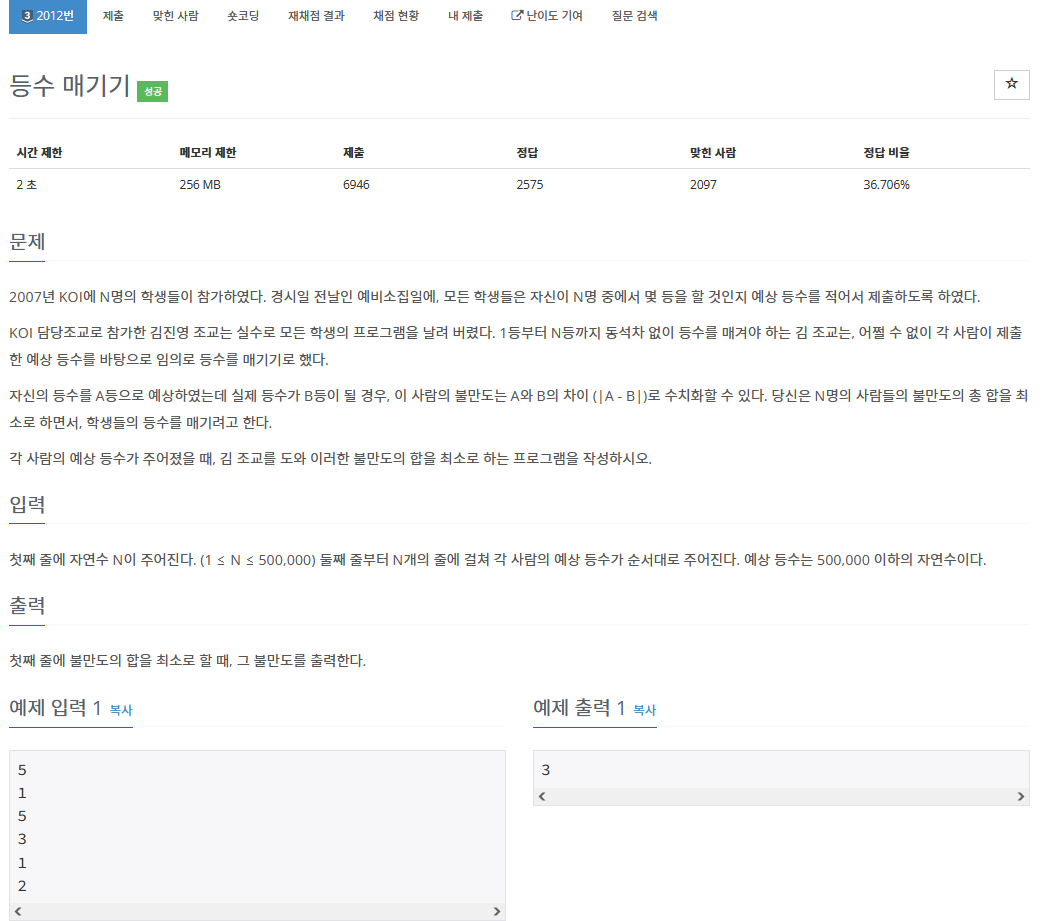This screenshot has width=1054, height=921.
Task: Click the 36.706% ratio value
Action: [x=886, y=185]
